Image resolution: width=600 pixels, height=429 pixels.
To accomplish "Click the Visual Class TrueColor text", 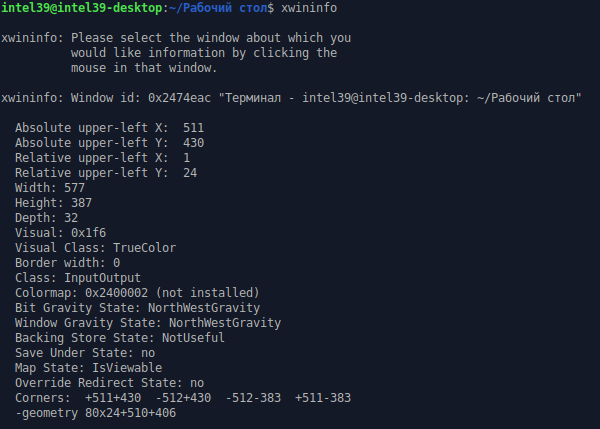I will pos(145,248).
